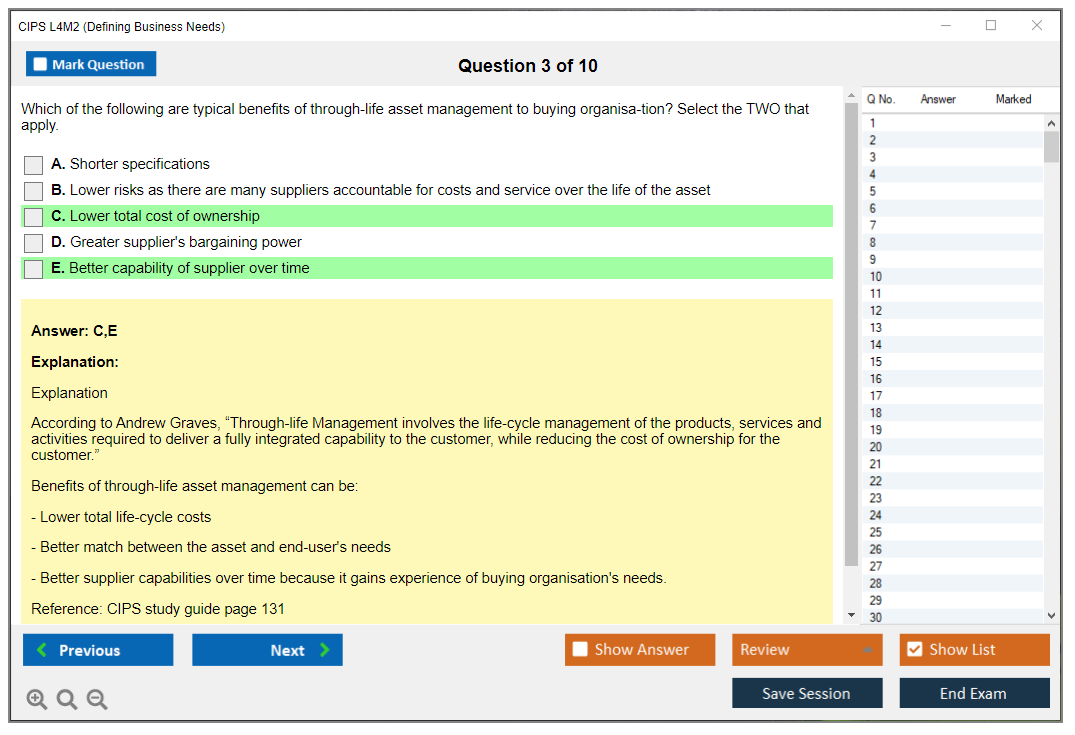Image resolution: width=1075 pixels, height=735 pixels.
Task: Select option C Lower total cost checkbox
Action: click(x=34, y=217)
